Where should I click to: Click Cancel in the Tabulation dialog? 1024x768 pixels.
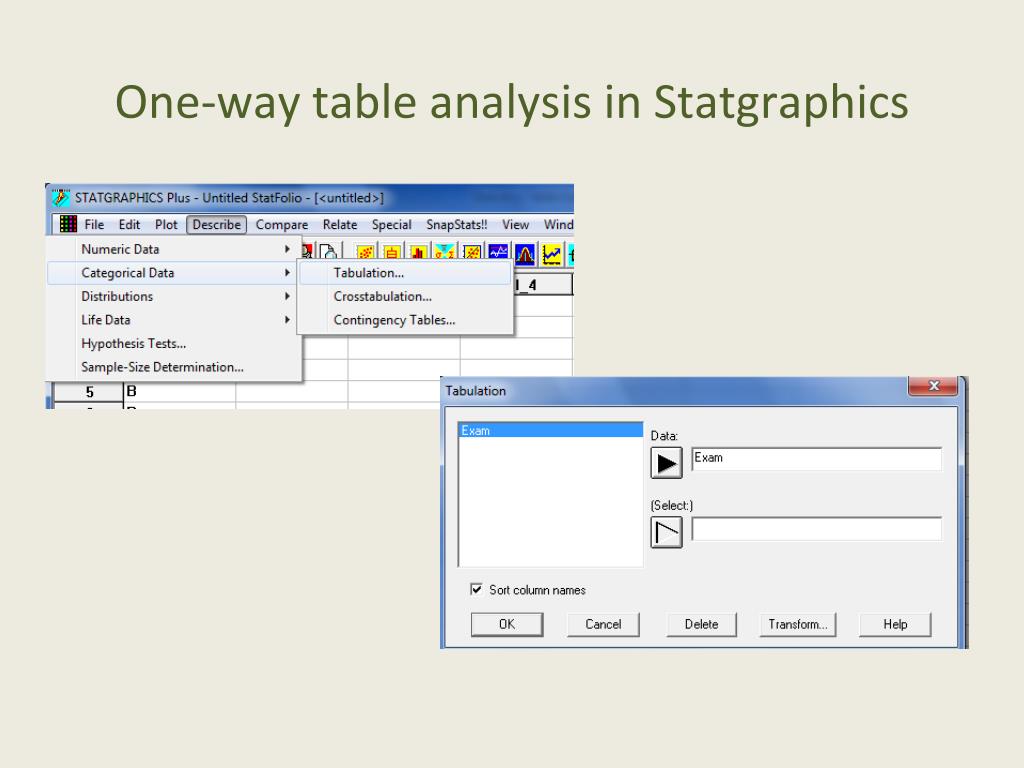(x=603, y=624)
